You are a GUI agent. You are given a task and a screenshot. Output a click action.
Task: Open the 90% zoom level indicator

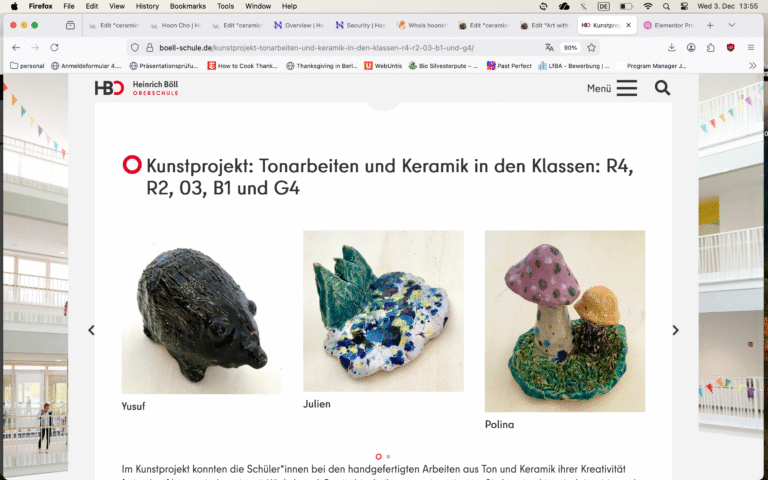(x=570, y=48)
